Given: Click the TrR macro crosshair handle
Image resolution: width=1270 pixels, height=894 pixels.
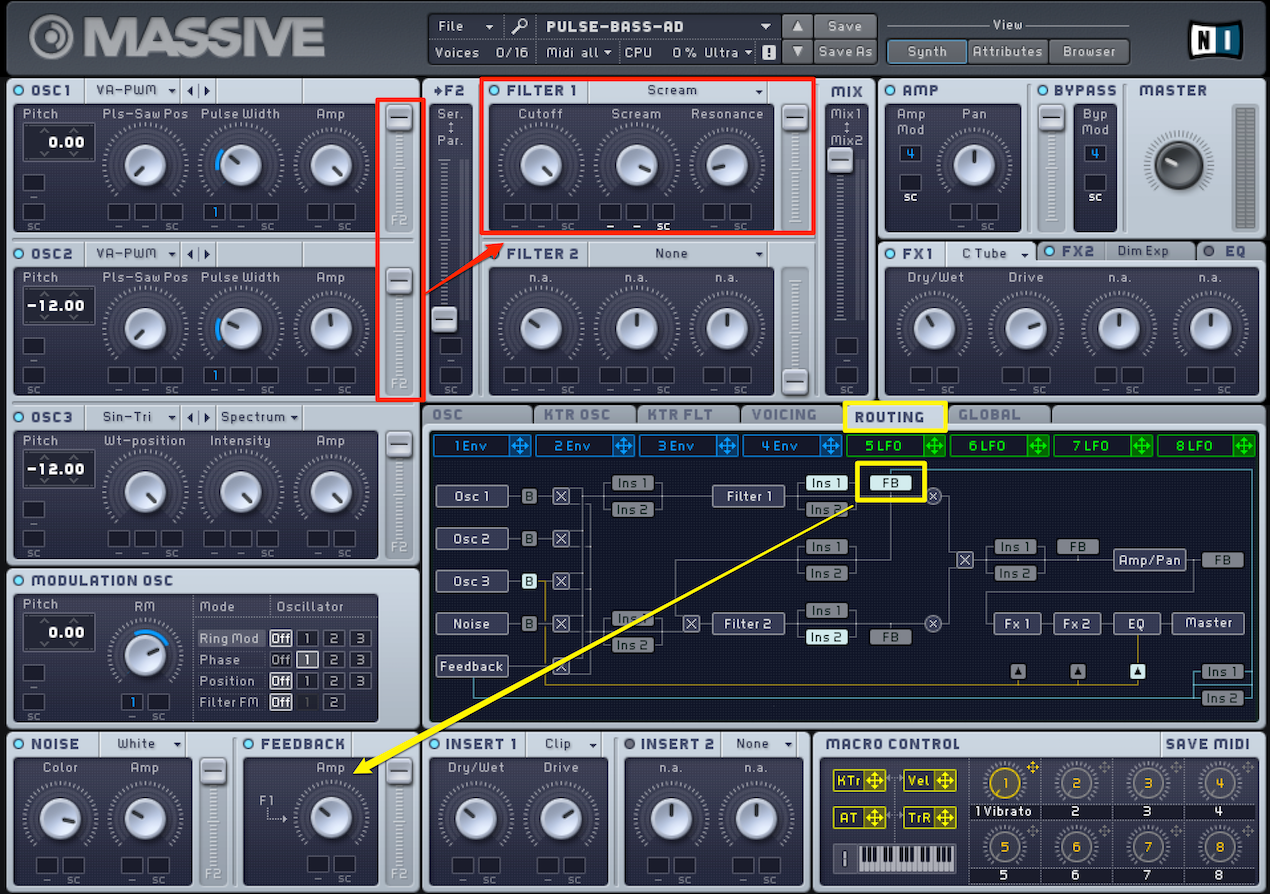Looking at the screenshot, I should point(945,818).
